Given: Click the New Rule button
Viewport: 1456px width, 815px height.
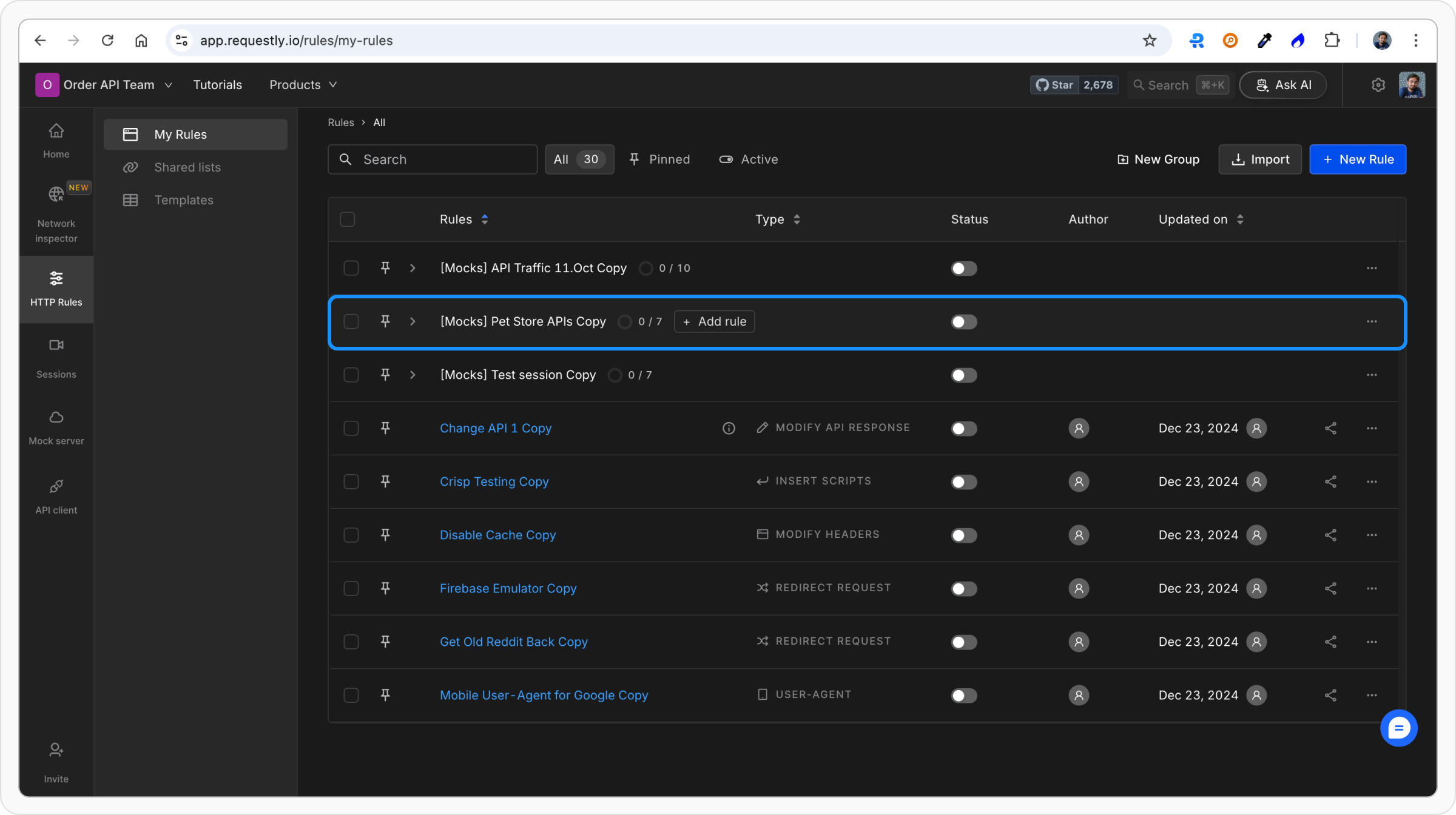Looking at the screenshot, I should 1357,159.
